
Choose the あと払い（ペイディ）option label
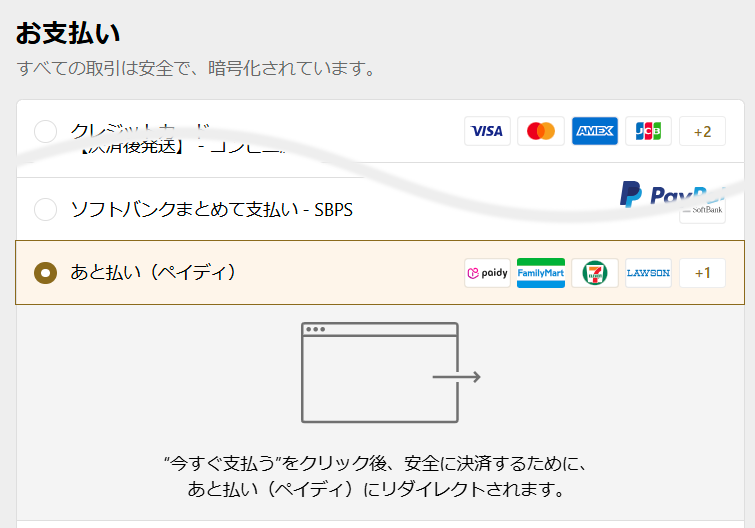[154, 272]
